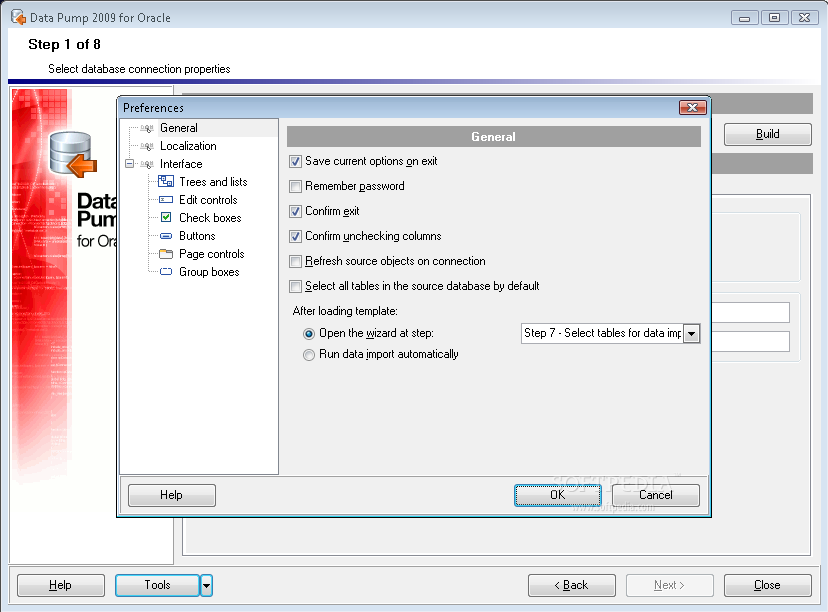The height and width of the screenshot is (612, 828).
Task: Click OK in Preferences dialog
Action: (x=558, y=495)
